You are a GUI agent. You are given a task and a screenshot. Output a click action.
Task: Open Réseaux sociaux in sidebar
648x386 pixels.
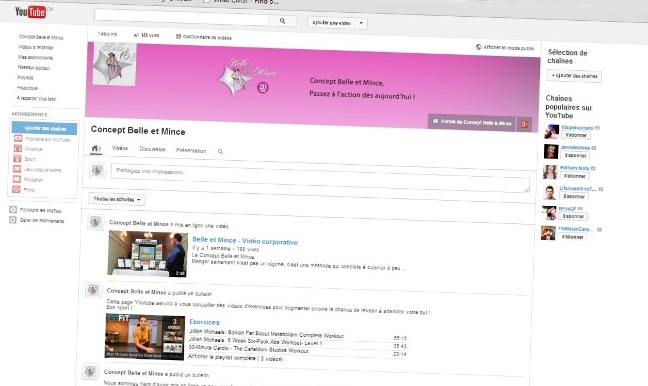click(x=34, y=67)
